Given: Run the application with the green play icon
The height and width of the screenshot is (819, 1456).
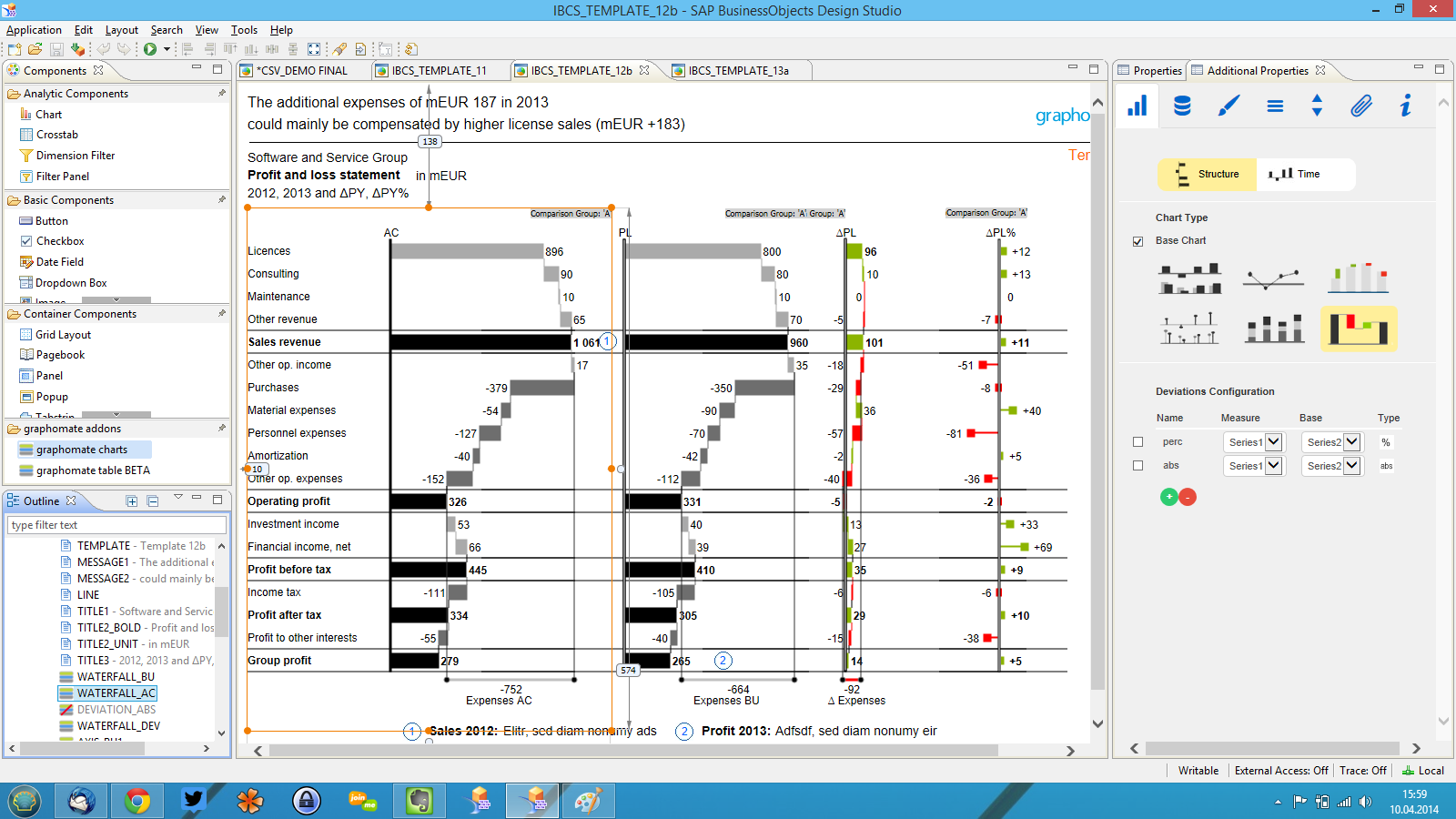Looking at the screenshot, I should [150, 49].
